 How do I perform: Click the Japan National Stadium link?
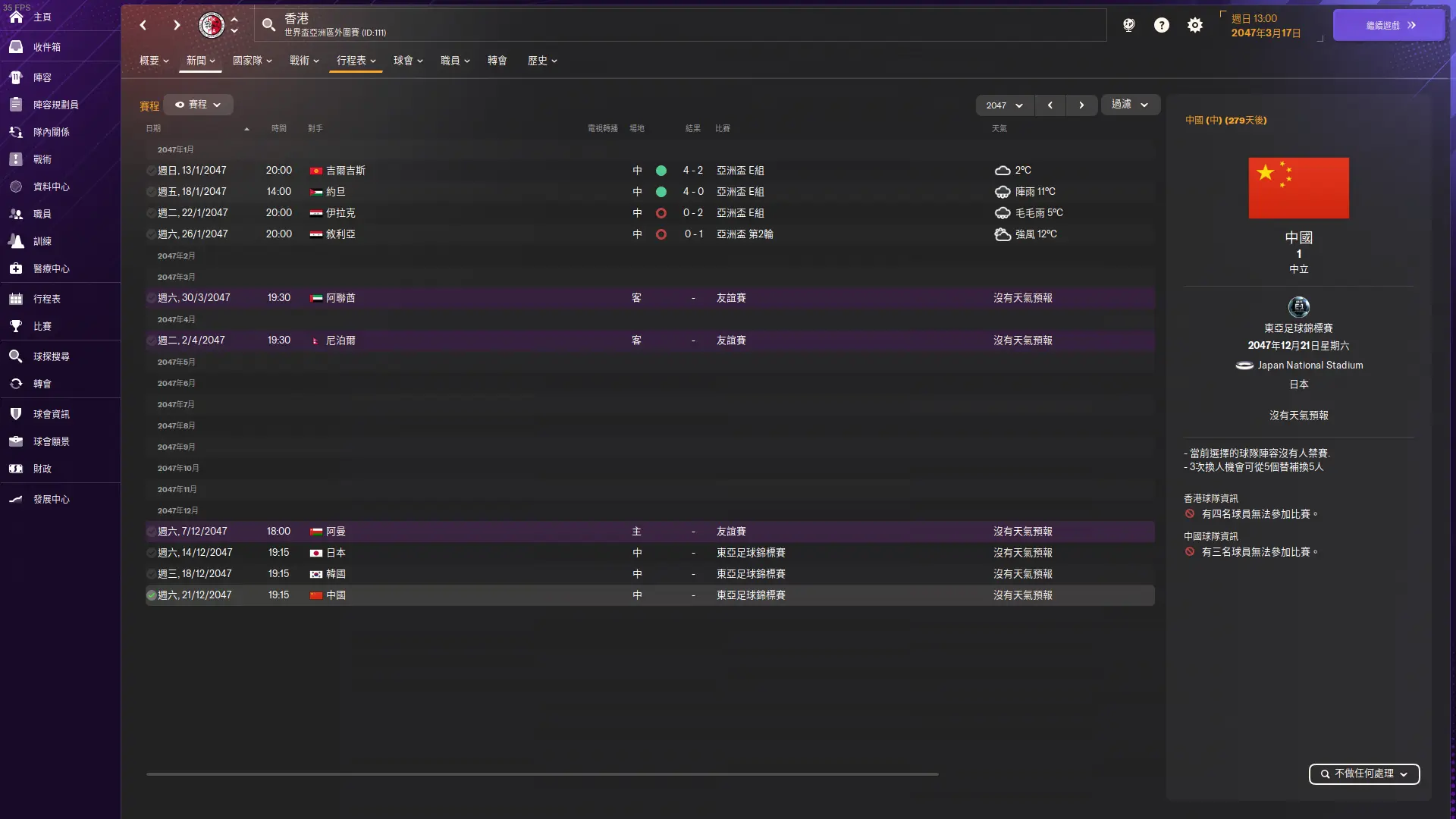(x=1310, y=366)
